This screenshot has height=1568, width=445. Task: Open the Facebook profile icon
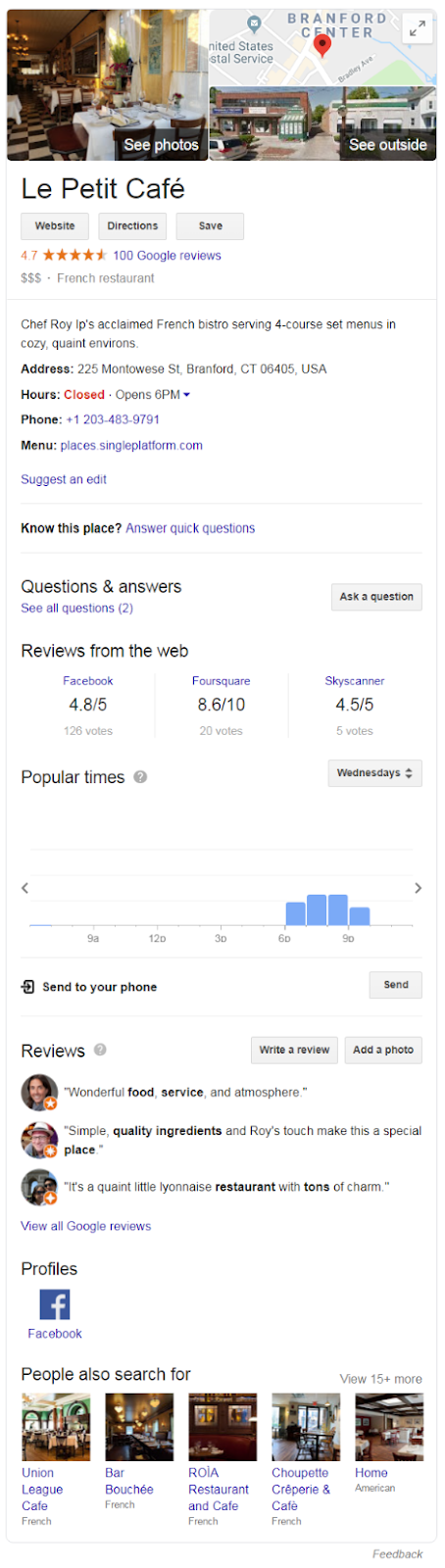(55, 1304)
